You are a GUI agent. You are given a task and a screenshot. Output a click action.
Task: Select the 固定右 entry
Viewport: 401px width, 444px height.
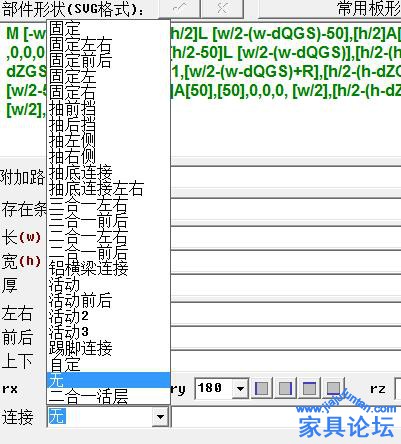pyautogui.click(x=108, y=92)
